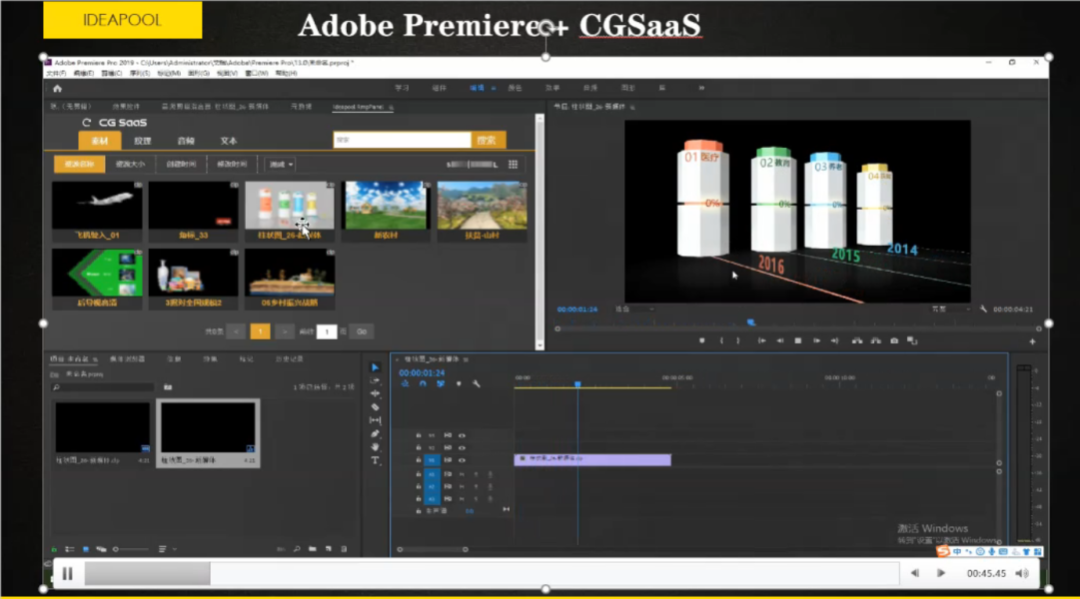1080x599 pixels.
Task: Click the Extract button in Program monitor
Action: pyautogui.click(x=875, y=341)
